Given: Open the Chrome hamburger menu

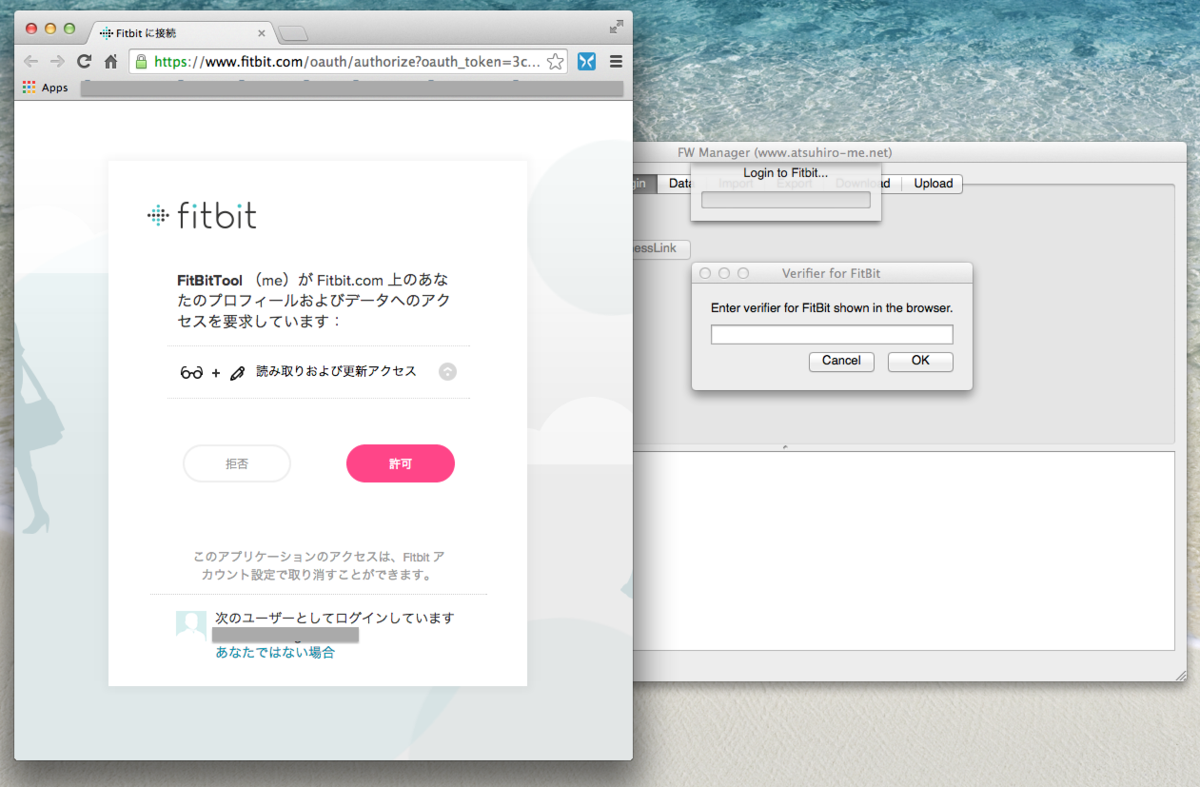Looking at the screenshot, I should click(x=616, y=61).
